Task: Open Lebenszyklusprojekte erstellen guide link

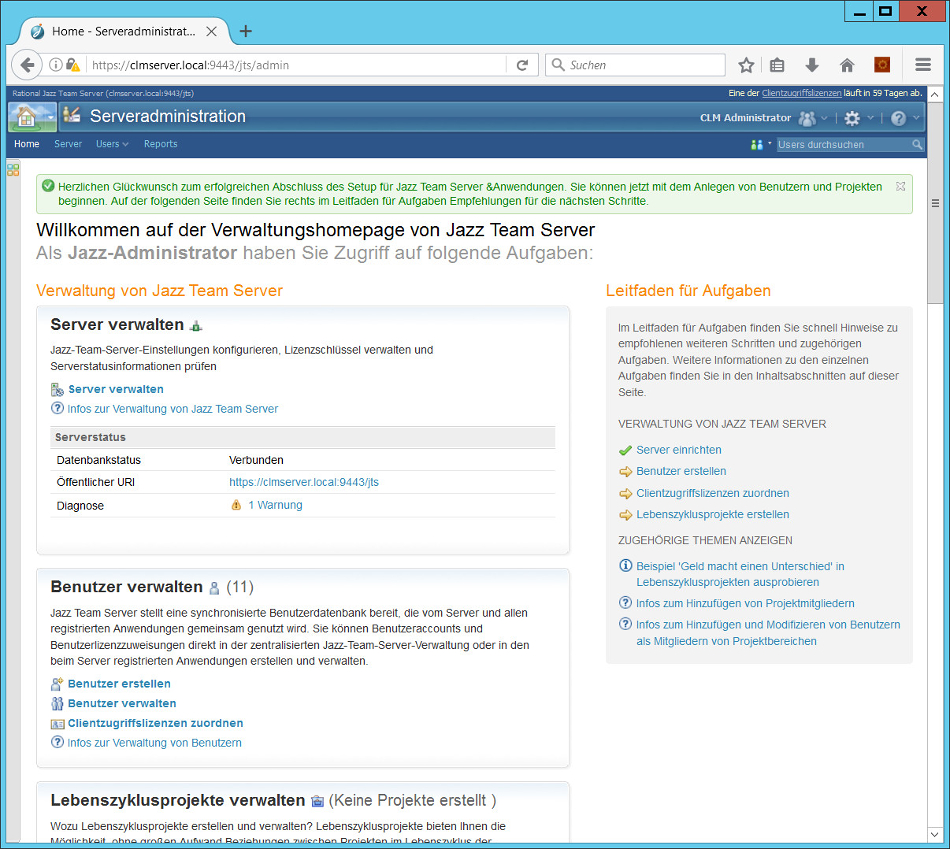Action: coord(712,514)
